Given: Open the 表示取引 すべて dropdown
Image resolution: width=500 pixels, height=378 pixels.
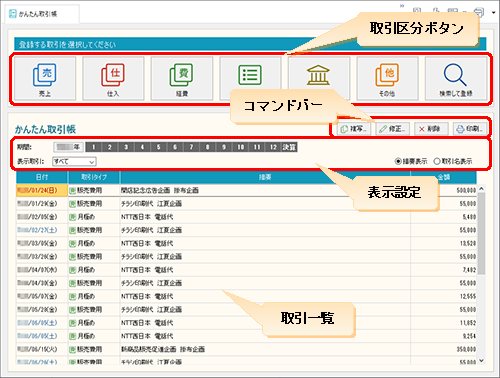Looking at the screenshot, I should [x=74, y=162].
